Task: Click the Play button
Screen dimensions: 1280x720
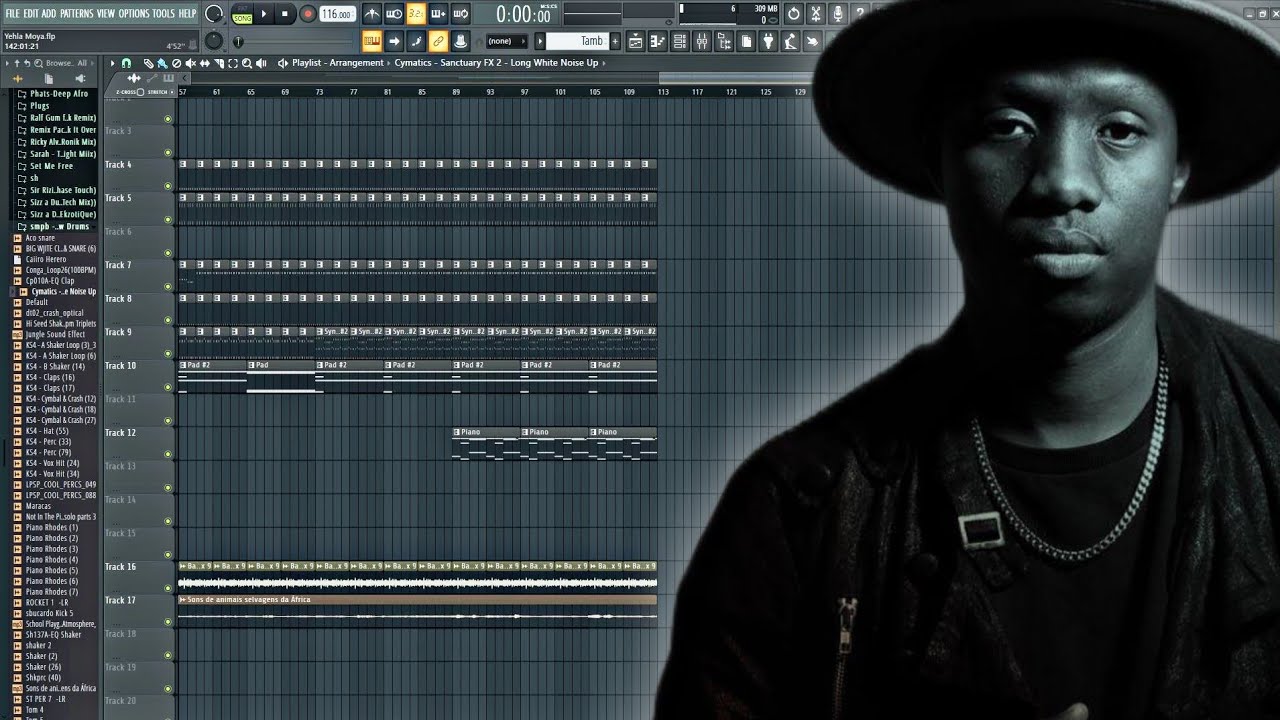Action: point(264,14)
